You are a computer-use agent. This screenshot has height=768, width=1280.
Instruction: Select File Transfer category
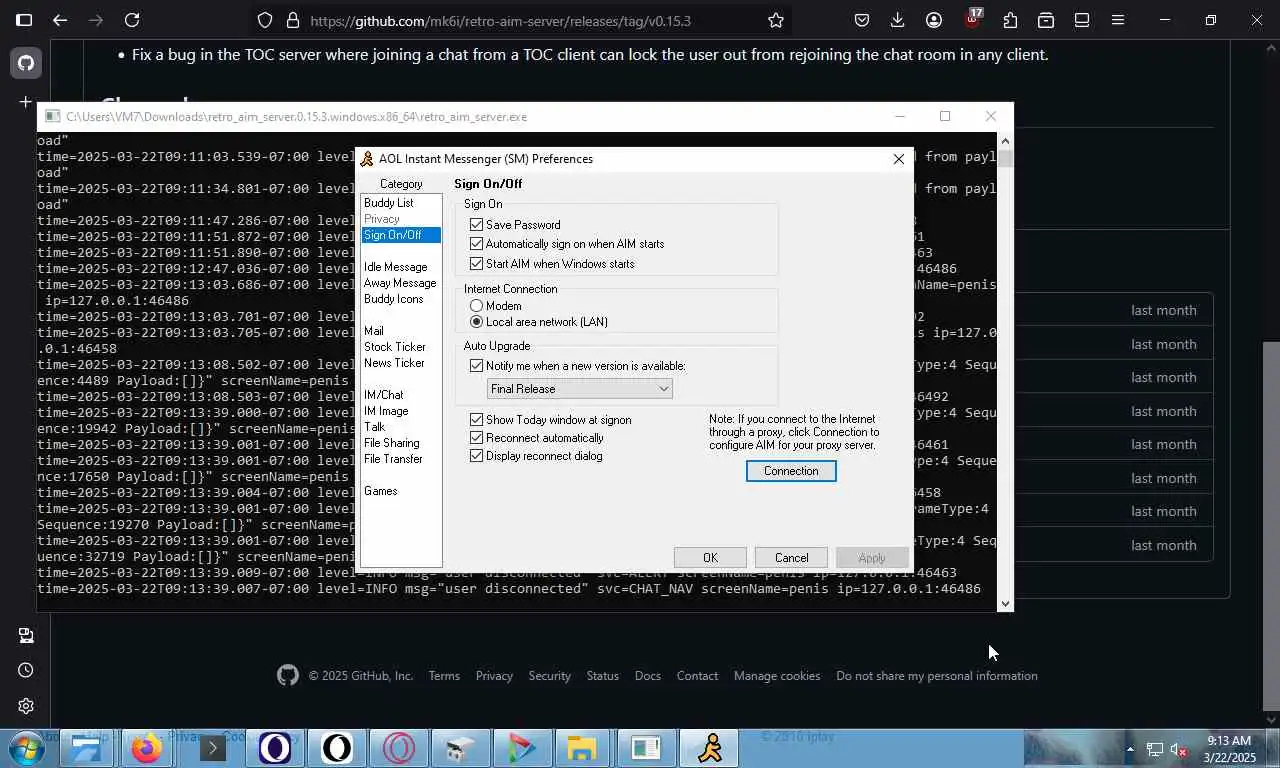[x=393, y=459]
